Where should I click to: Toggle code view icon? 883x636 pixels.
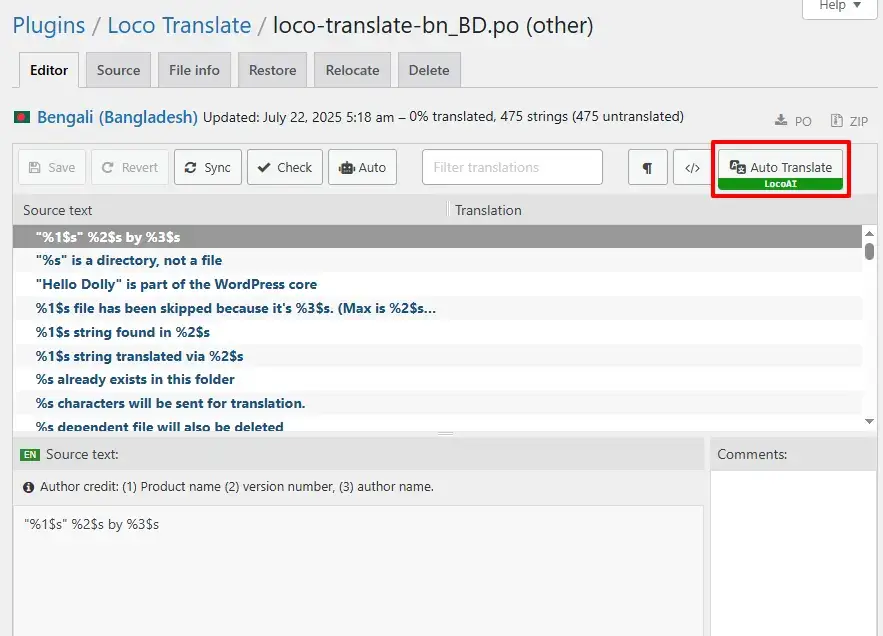click(x=692, y=167)
